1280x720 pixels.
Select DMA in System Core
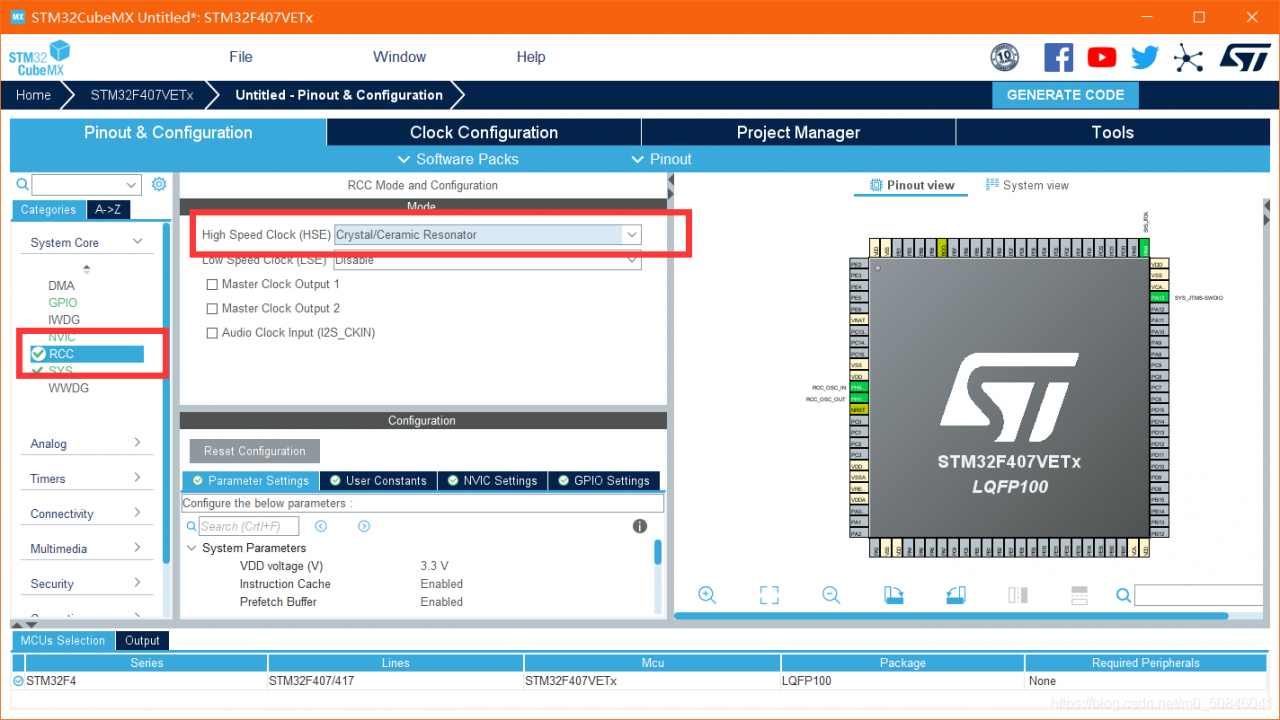tap(61, 286)
